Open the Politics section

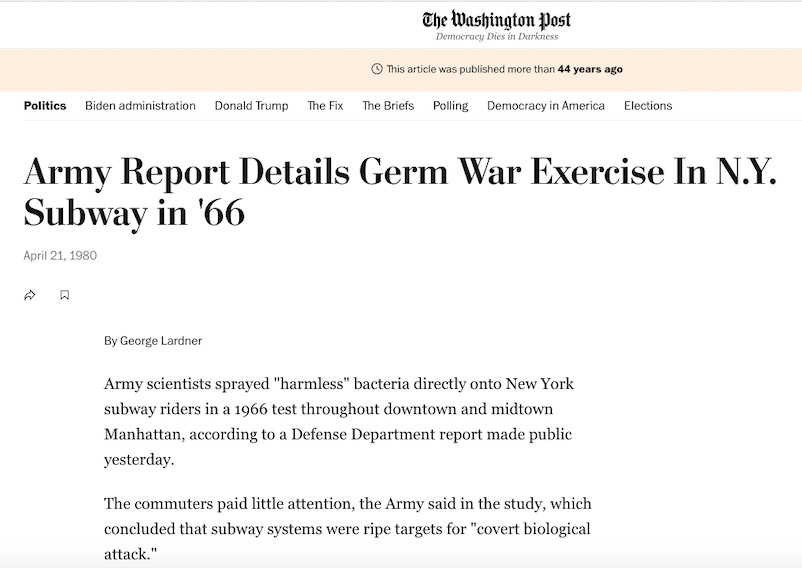point(45,106)
